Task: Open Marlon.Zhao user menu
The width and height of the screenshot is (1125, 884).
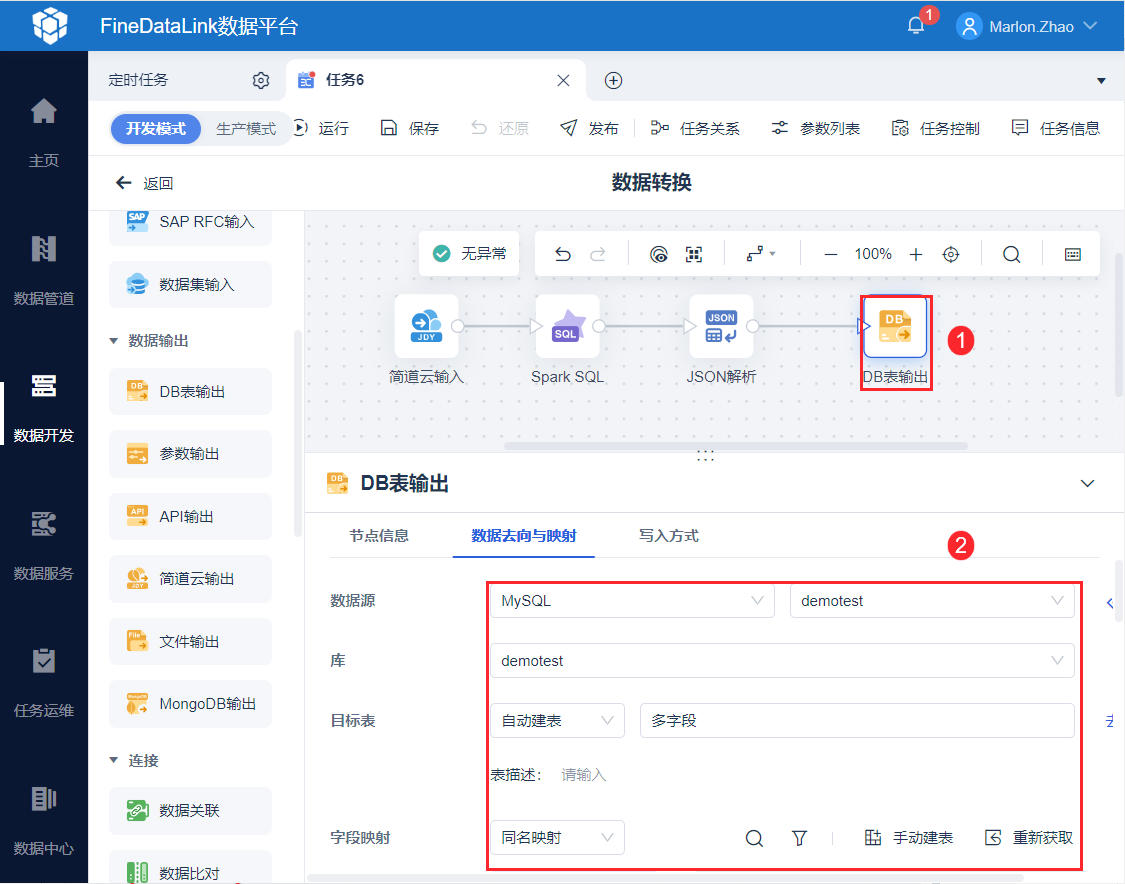Action: (1027, 27)
